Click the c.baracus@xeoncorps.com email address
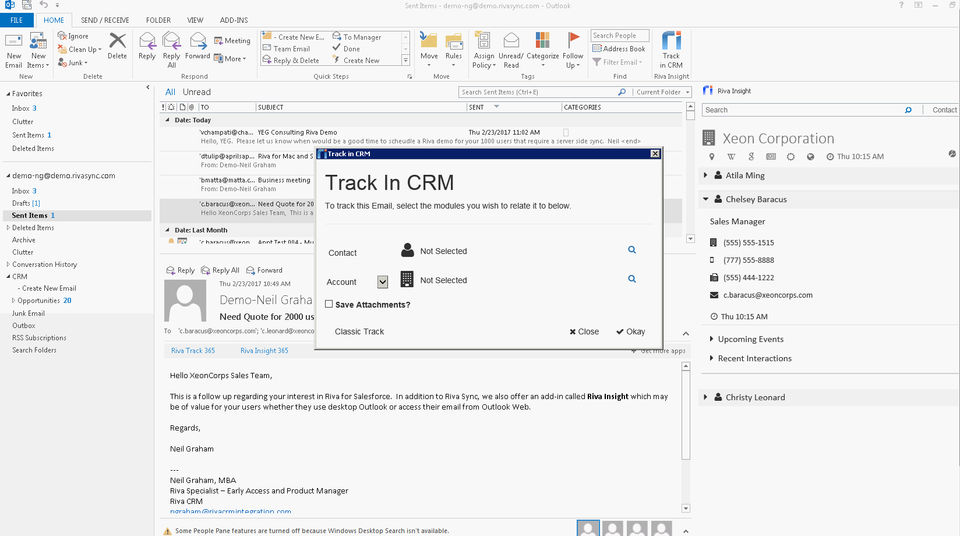 click(768, 295)
